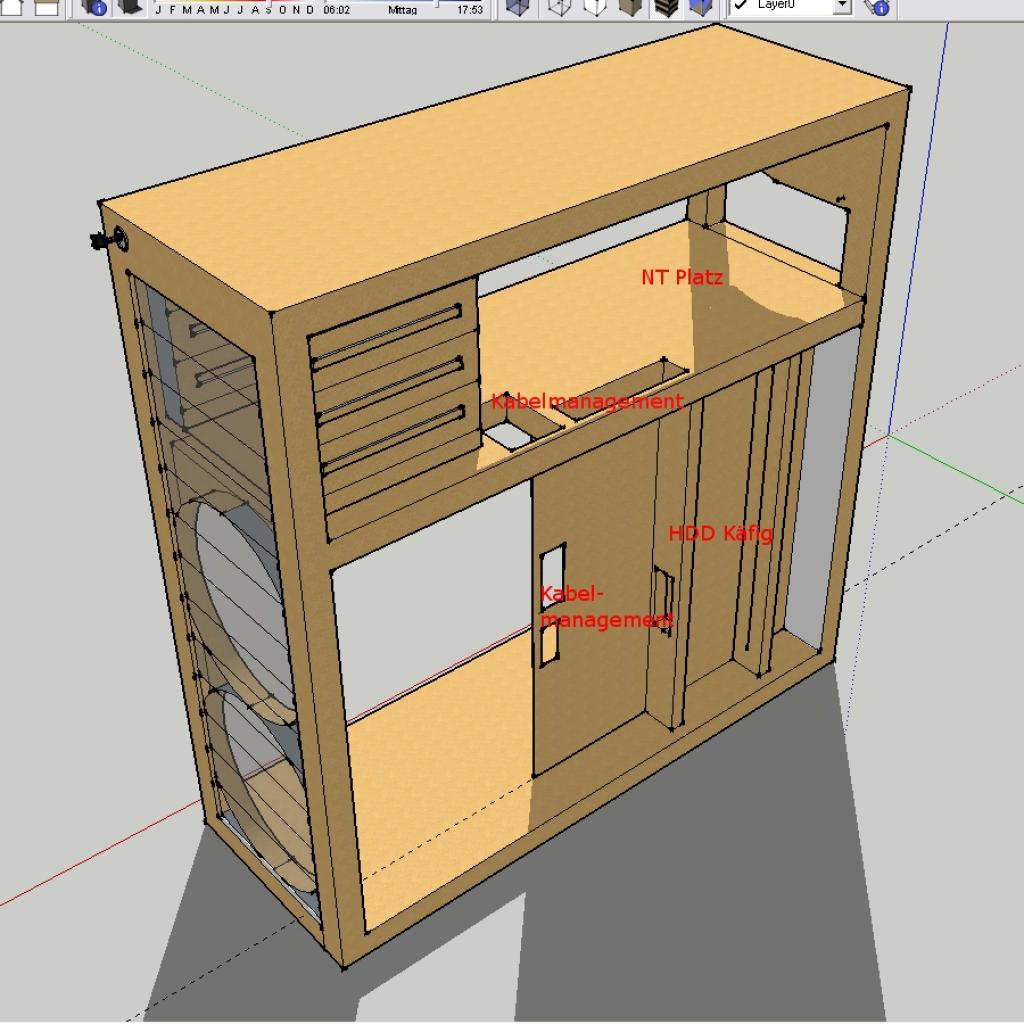Expand the Layer0 dropdown arrow
Screen dimensions: 1024x1024
[842, 7]
